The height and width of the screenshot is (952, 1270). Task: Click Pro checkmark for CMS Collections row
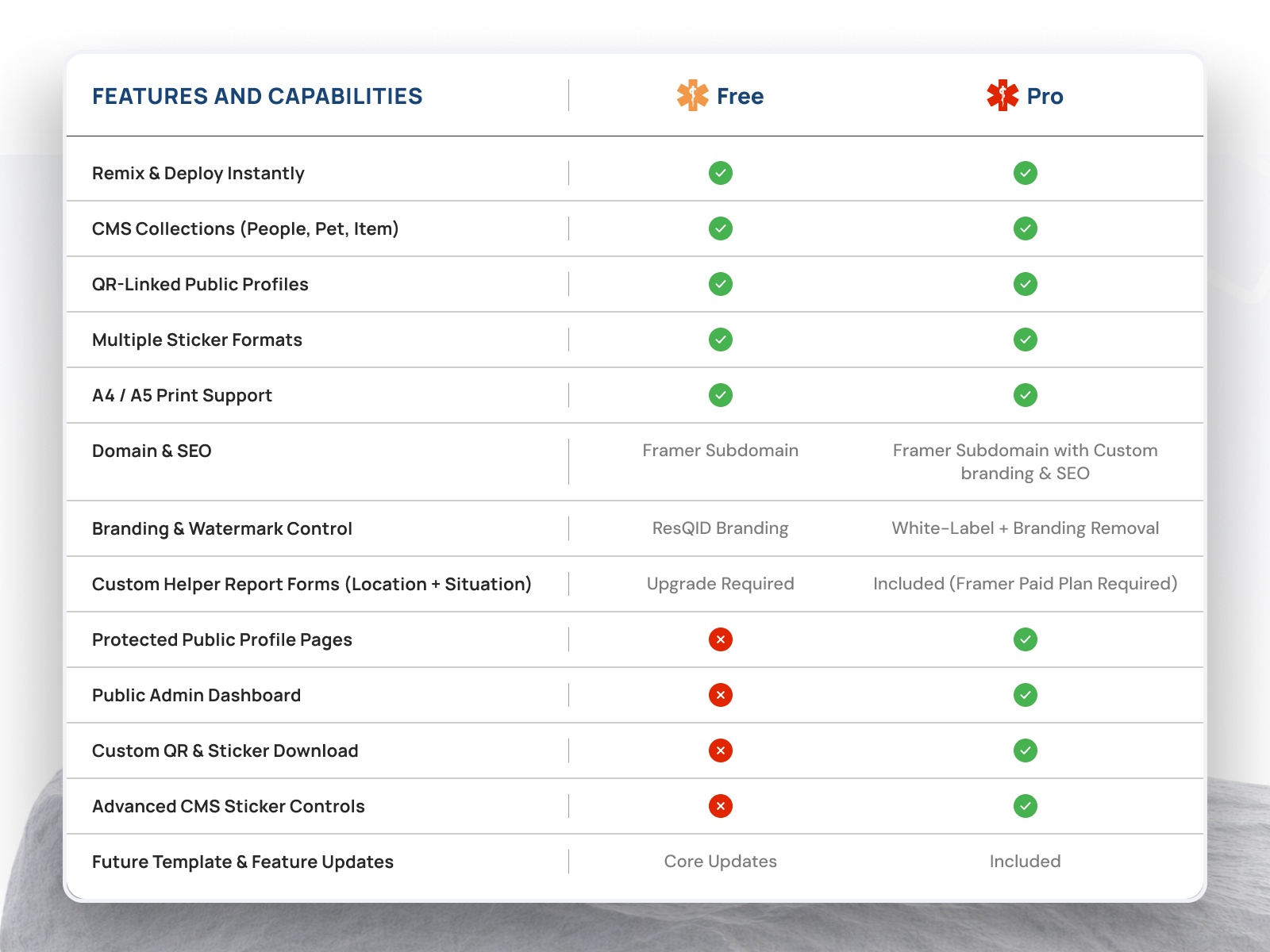[1025, 228]
